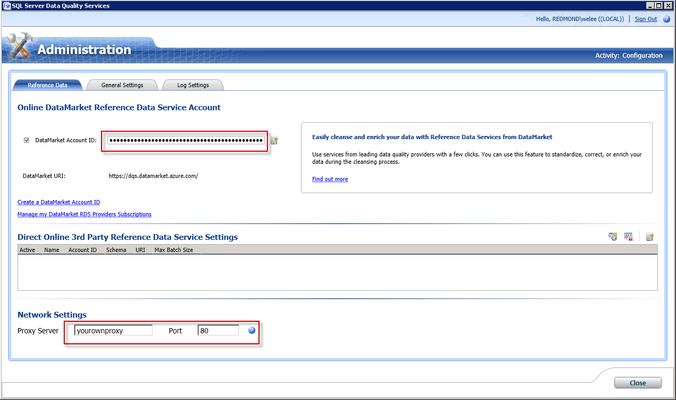The image size is (676, 400).
Task: Add new reference data service provider icon
Action: click(x=613, y=237)
